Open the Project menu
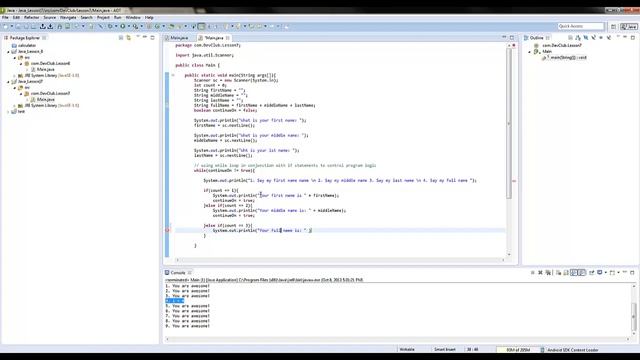Screen dimensions: 640x360 tap(103, 18)
